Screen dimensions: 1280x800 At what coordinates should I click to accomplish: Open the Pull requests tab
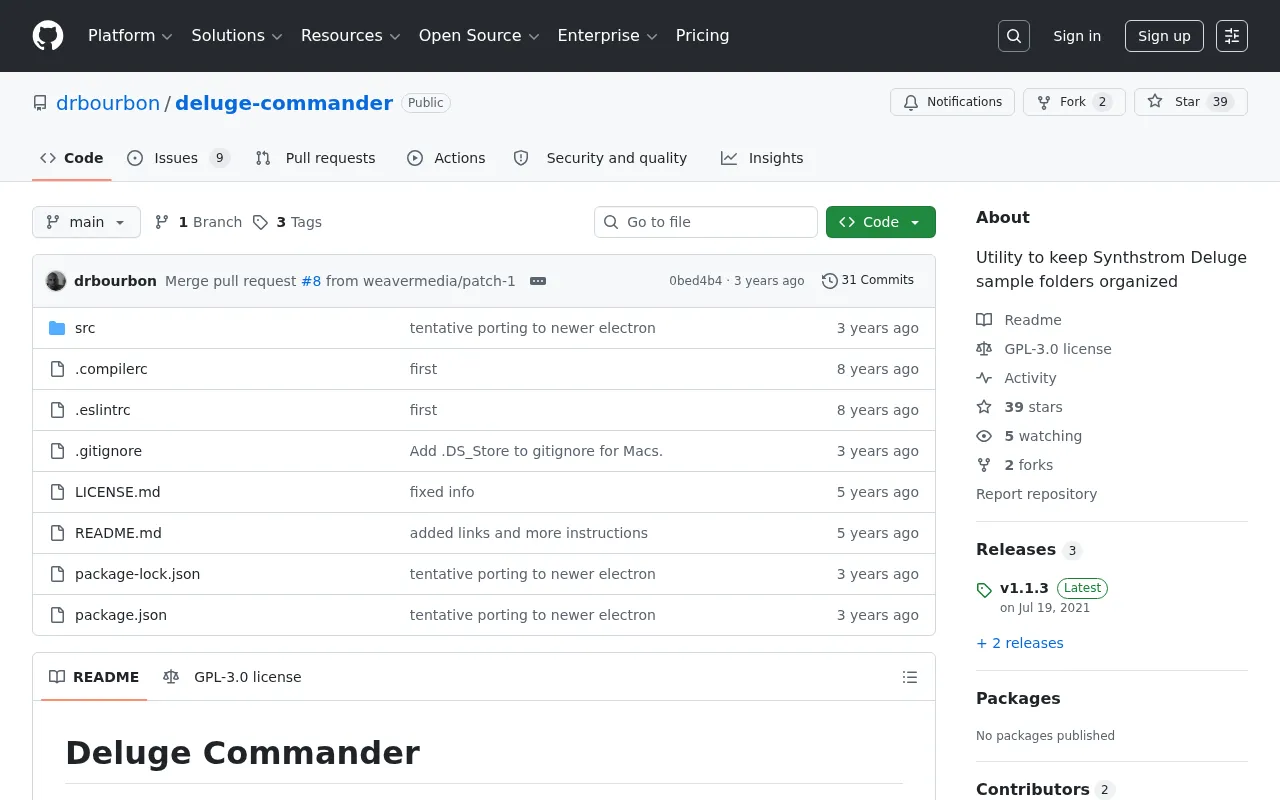coord(315,158)
